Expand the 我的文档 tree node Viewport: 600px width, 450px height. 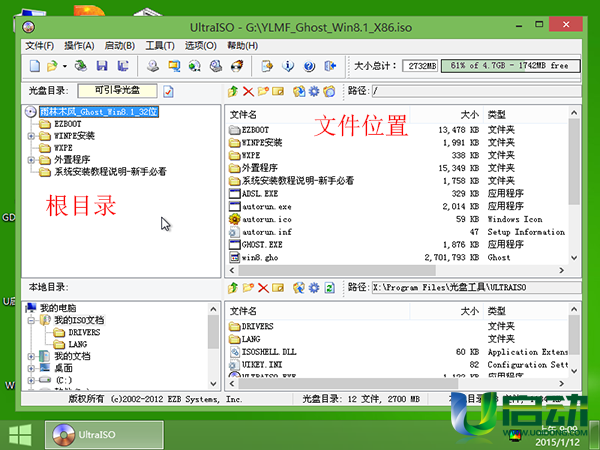coord(31,356)
